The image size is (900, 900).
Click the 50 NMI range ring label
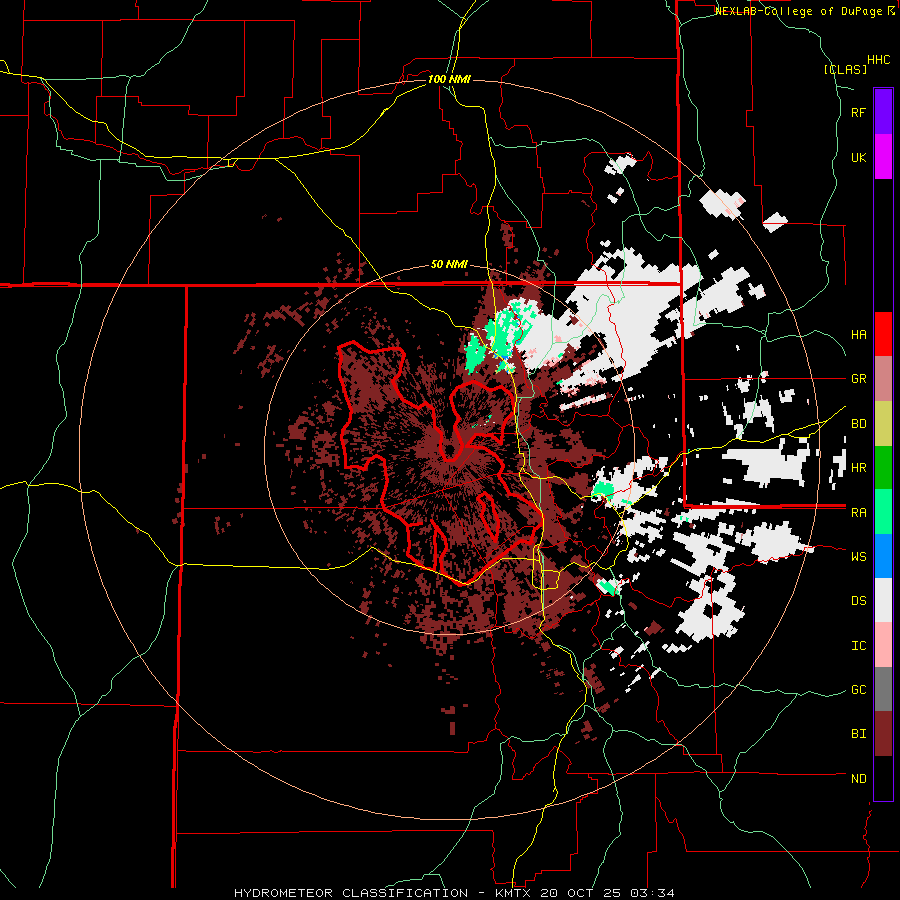449,265
